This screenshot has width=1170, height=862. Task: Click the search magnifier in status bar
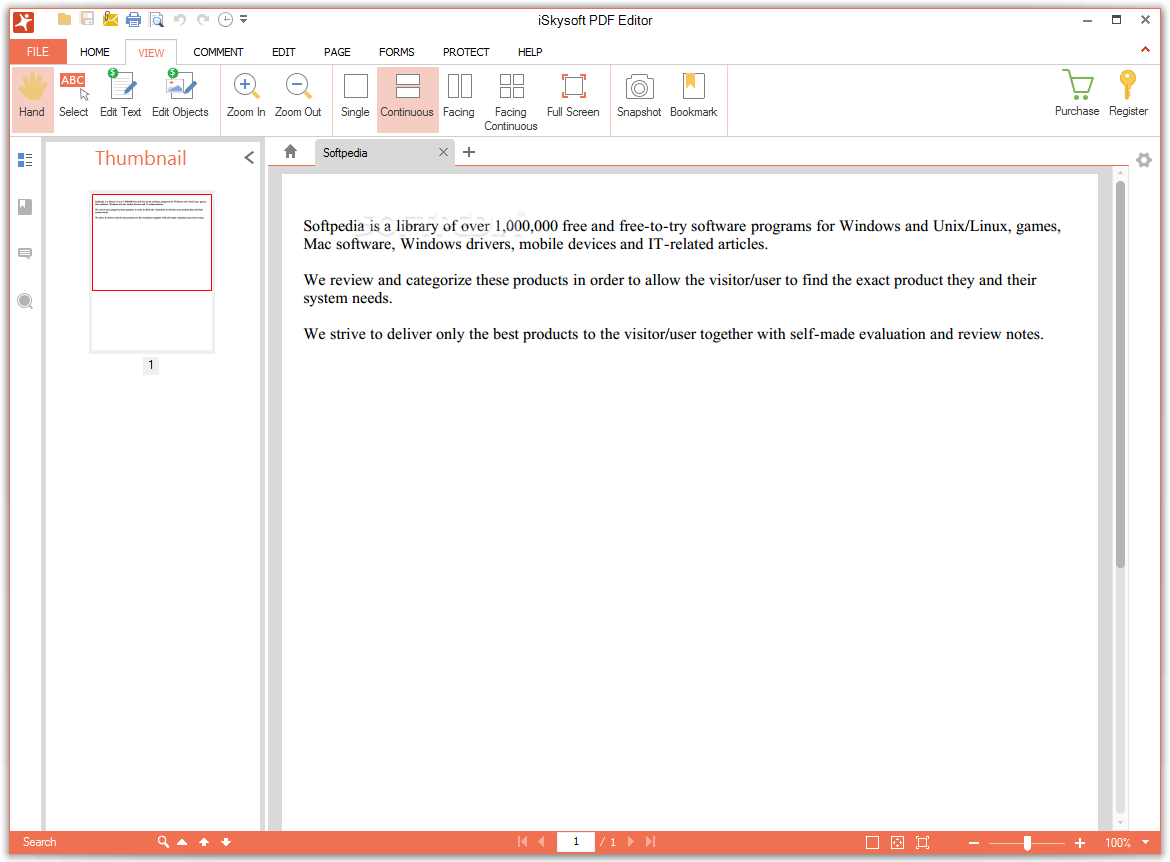tap(163, 842)
